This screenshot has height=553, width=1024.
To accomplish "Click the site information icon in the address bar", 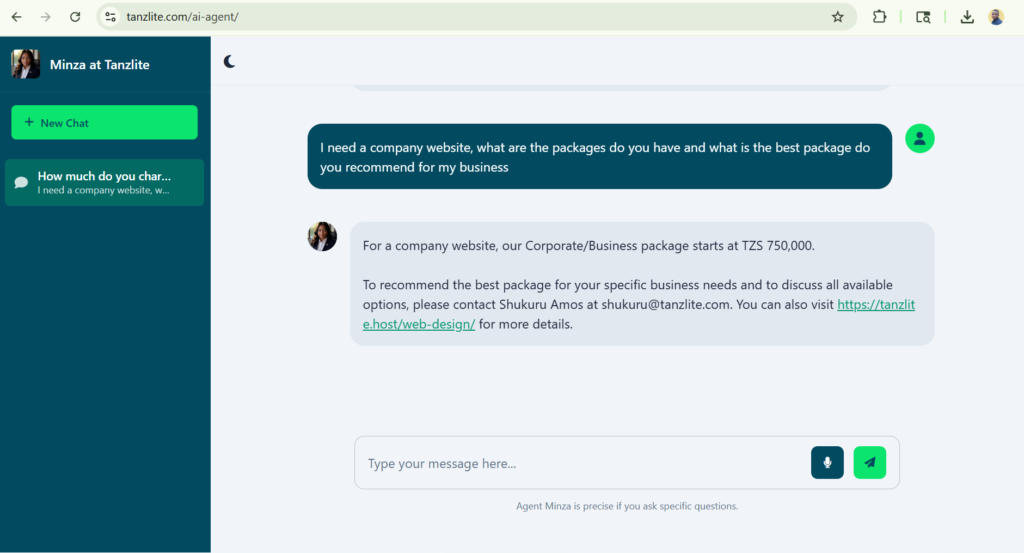I will point(111,17).
